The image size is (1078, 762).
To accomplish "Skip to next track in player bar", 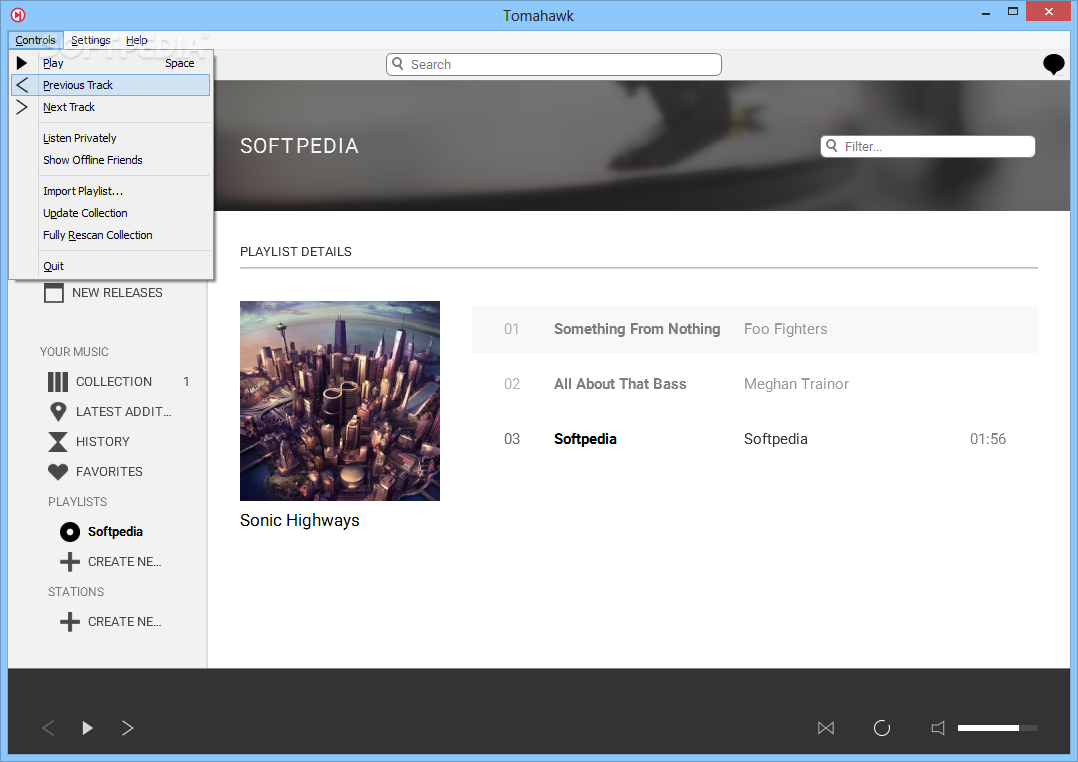I will pyautogui.click(x=127, y=728).
